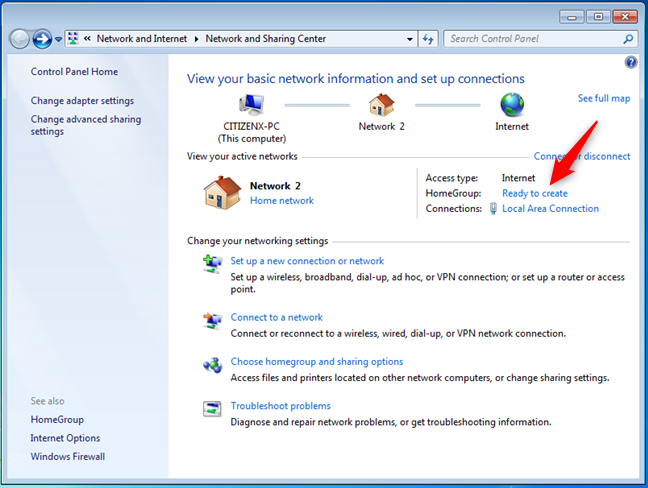Click the Network 2 house icon in map

tap(381, 105)
